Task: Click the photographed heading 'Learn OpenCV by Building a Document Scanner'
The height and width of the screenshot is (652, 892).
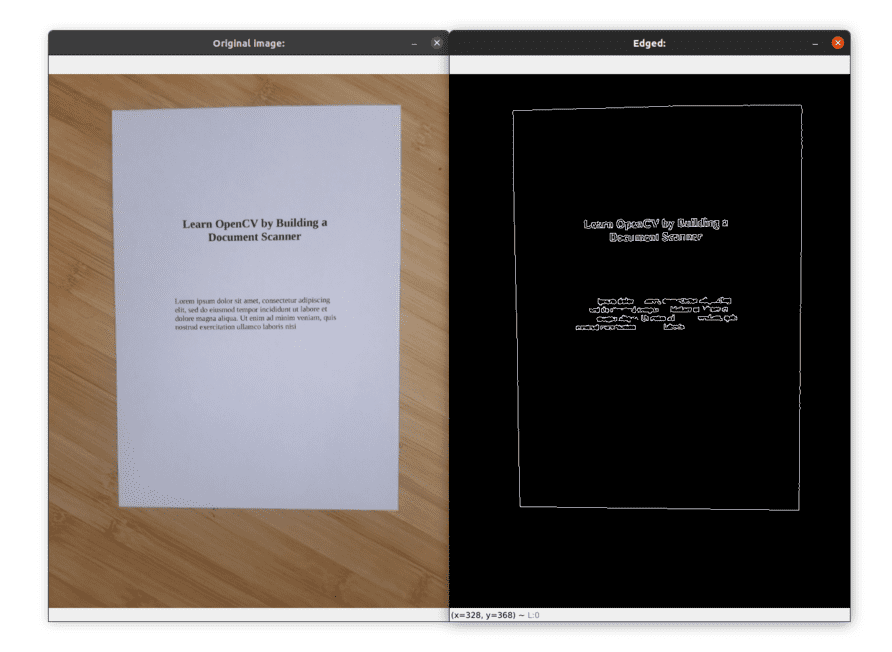Action: [255, 230]
